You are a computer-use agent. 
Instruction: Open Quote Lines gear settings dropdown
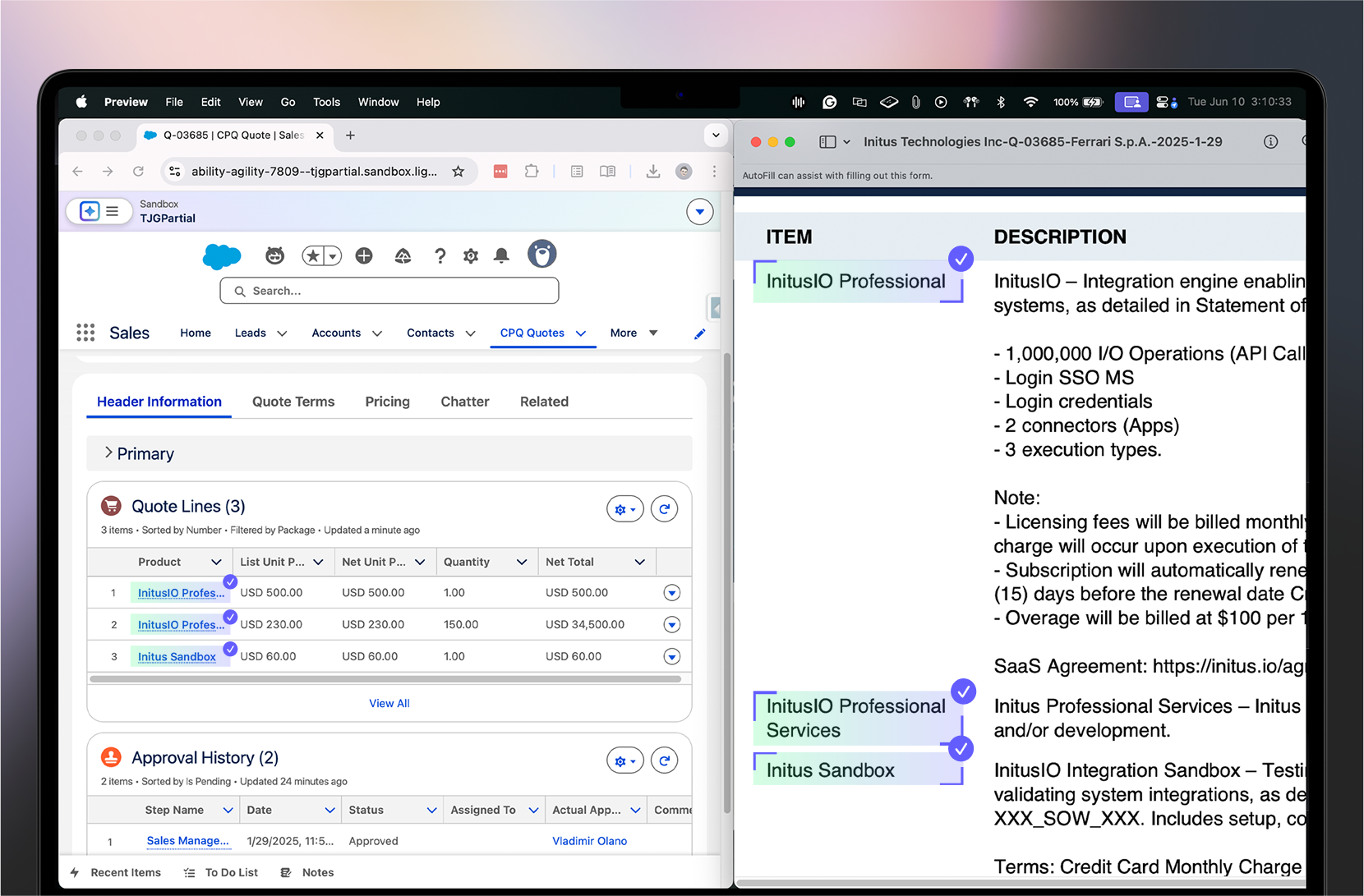[x=625, y=509]
